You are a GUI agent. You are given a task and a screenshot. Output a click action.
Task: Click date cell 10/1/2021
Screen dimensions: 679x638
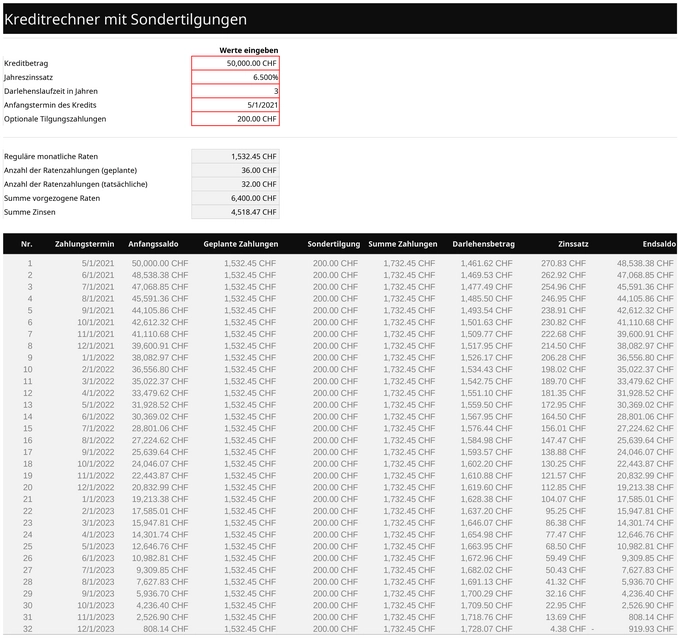coord(96,322)
